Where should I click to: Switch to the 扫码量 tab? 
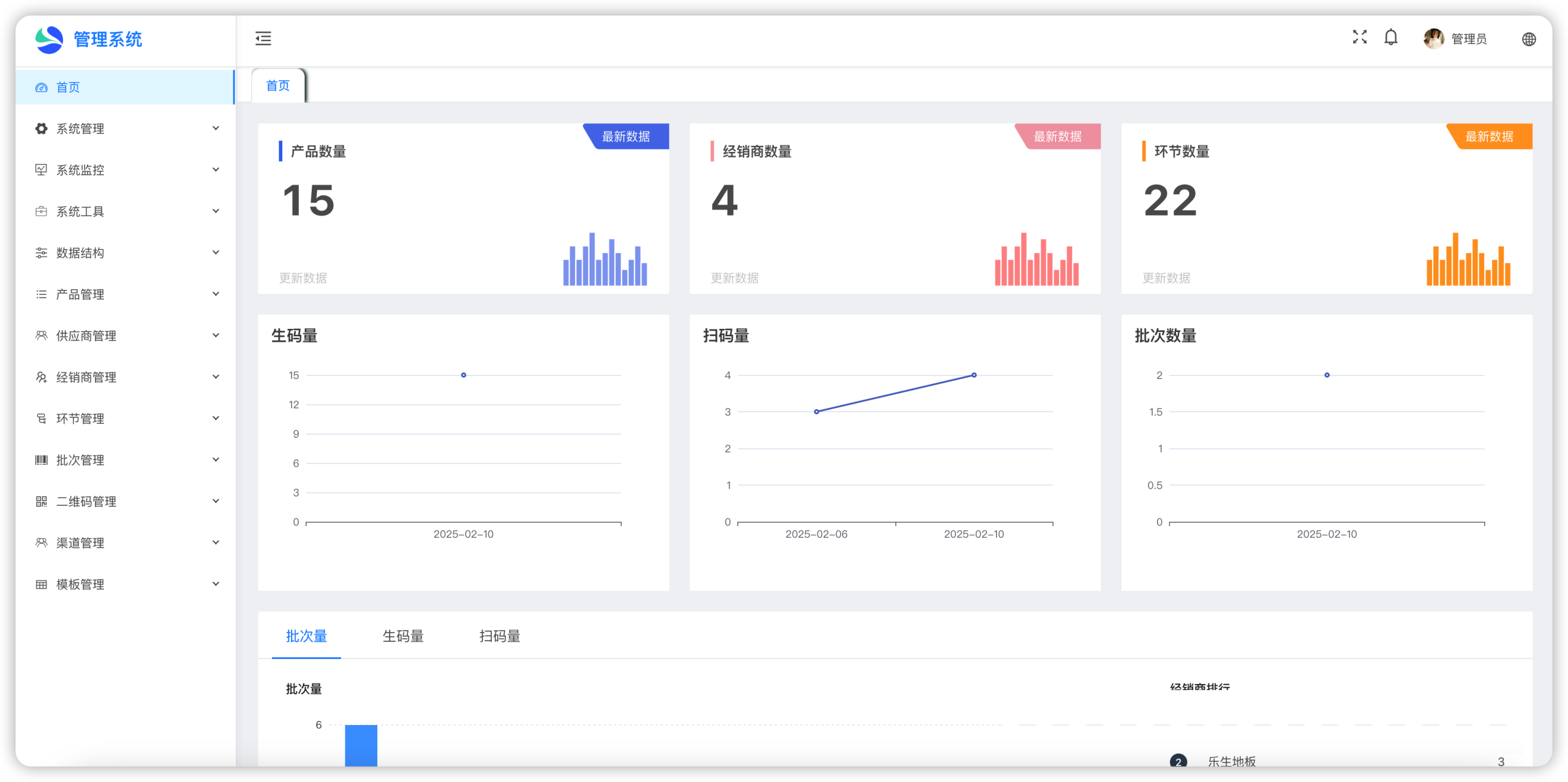pyautogui.click(x=500, y=636)
